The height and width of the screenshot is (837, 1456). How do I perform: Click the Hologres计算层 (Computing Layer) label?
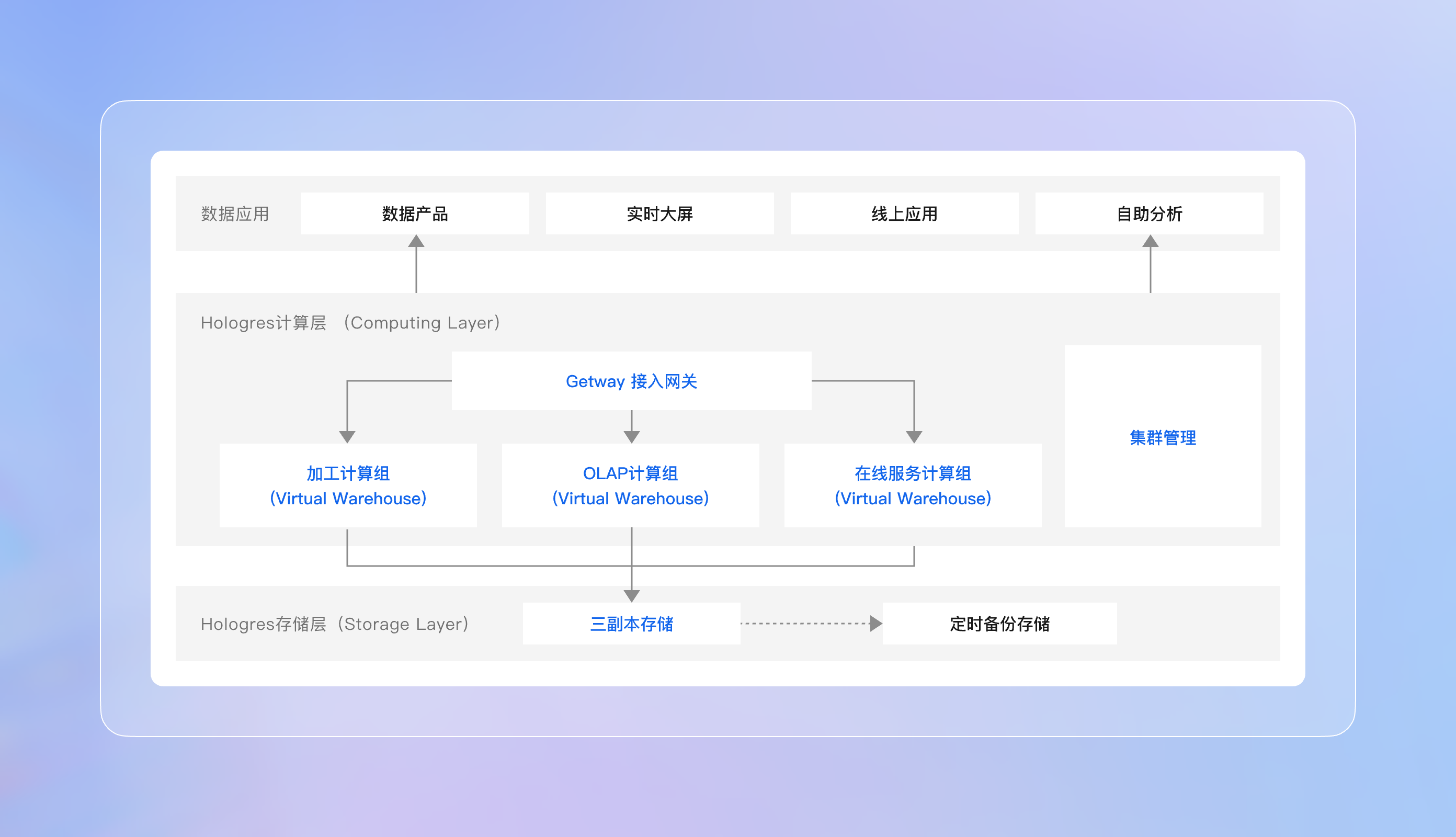(350, 322)
